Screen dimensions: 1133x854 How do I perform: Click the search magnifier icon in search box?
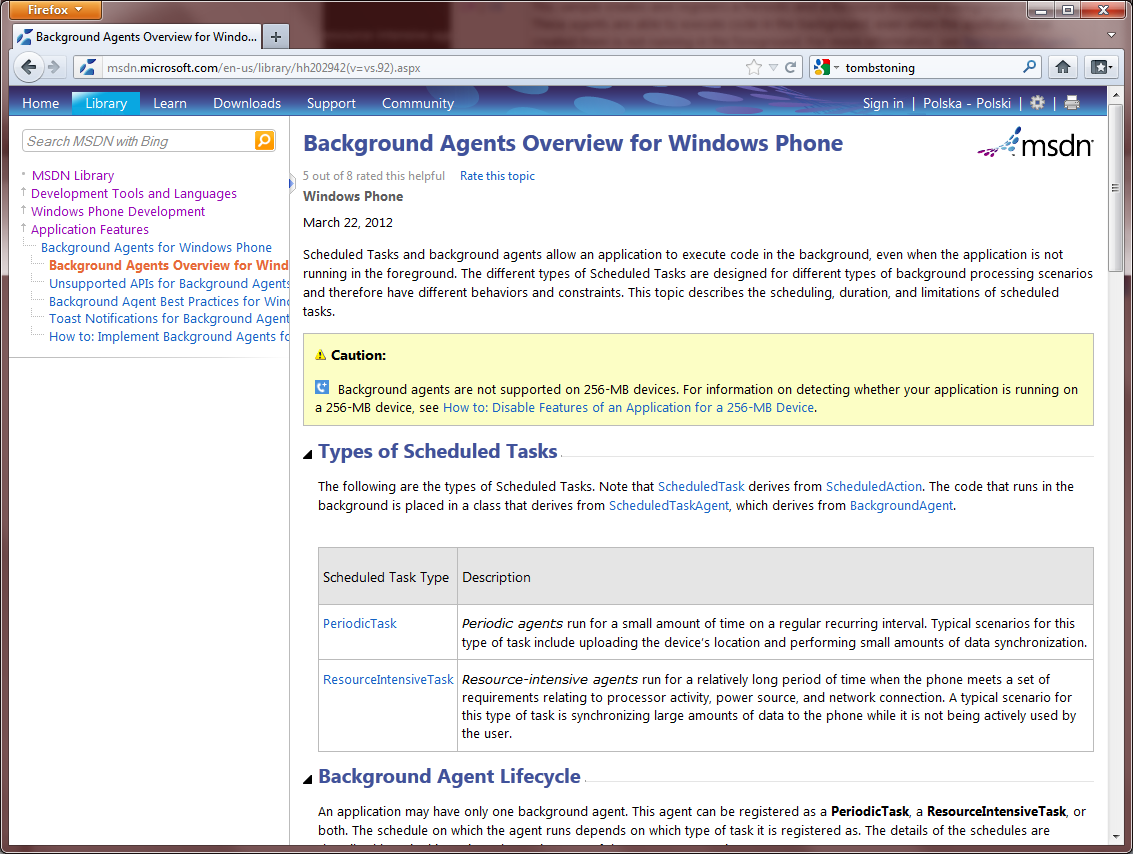click(x=1030, y=66)
